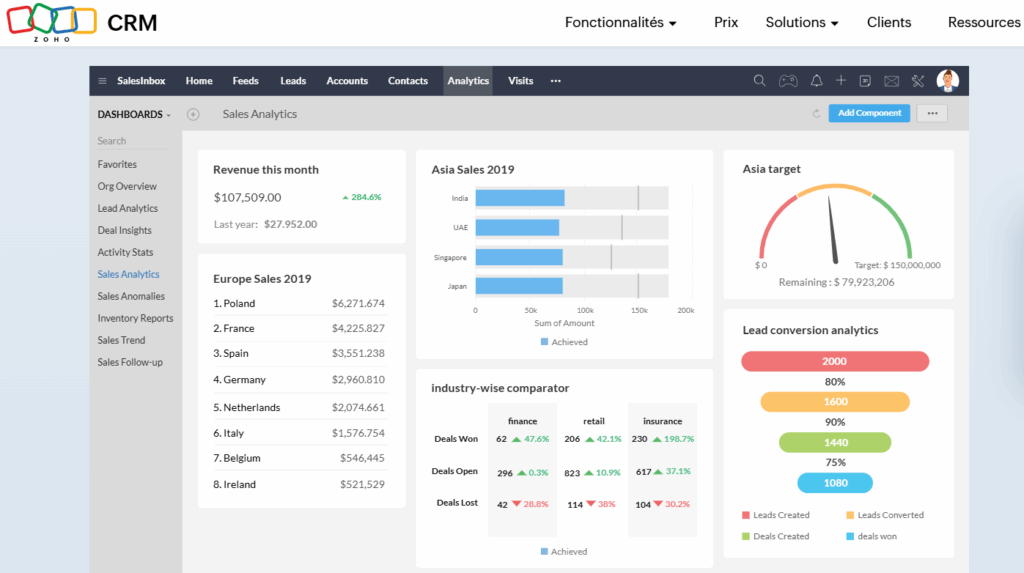Open the Accounts tab
This screenshot has height=573, width=1024.
[347, 81]
